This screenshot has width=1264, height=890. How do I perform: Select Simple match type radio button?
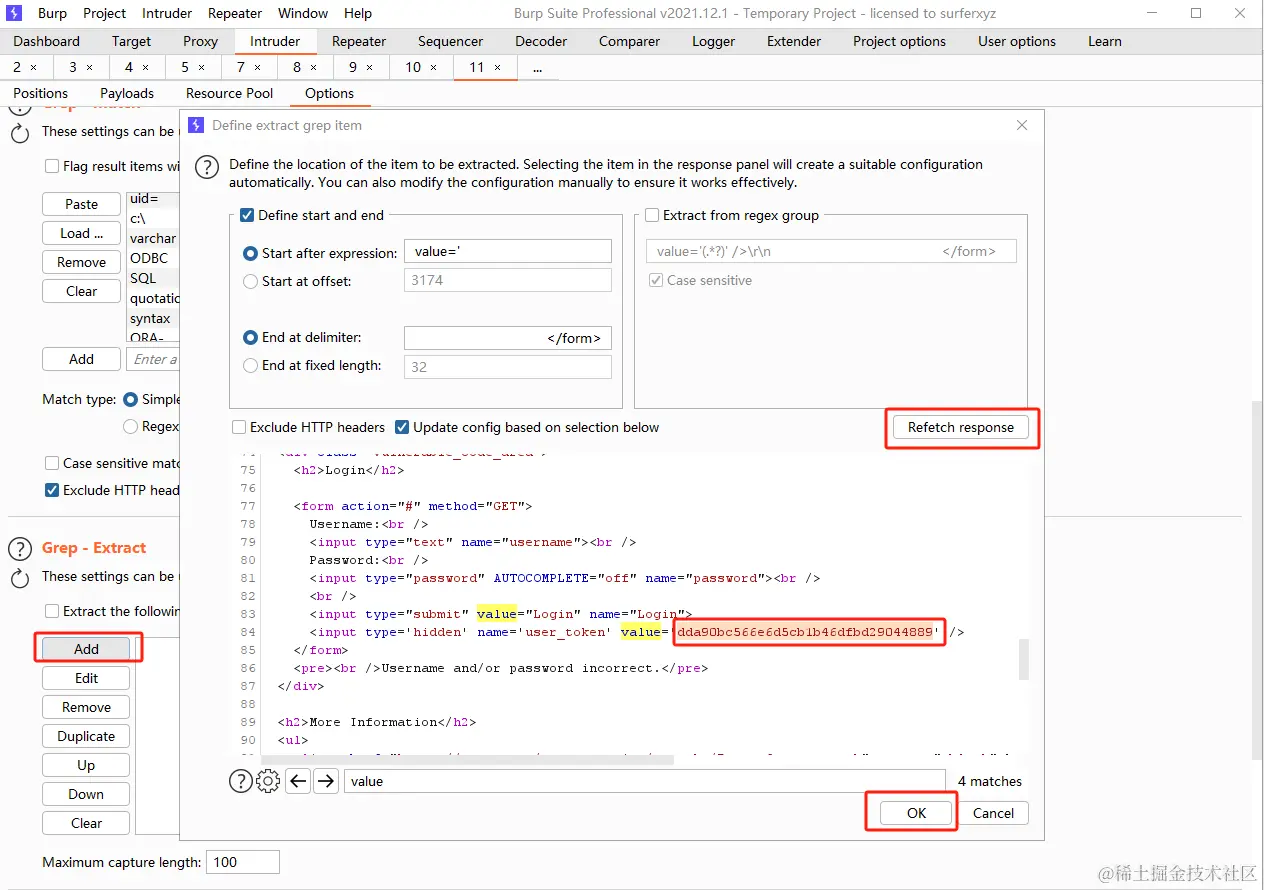[x=130, y=399]
